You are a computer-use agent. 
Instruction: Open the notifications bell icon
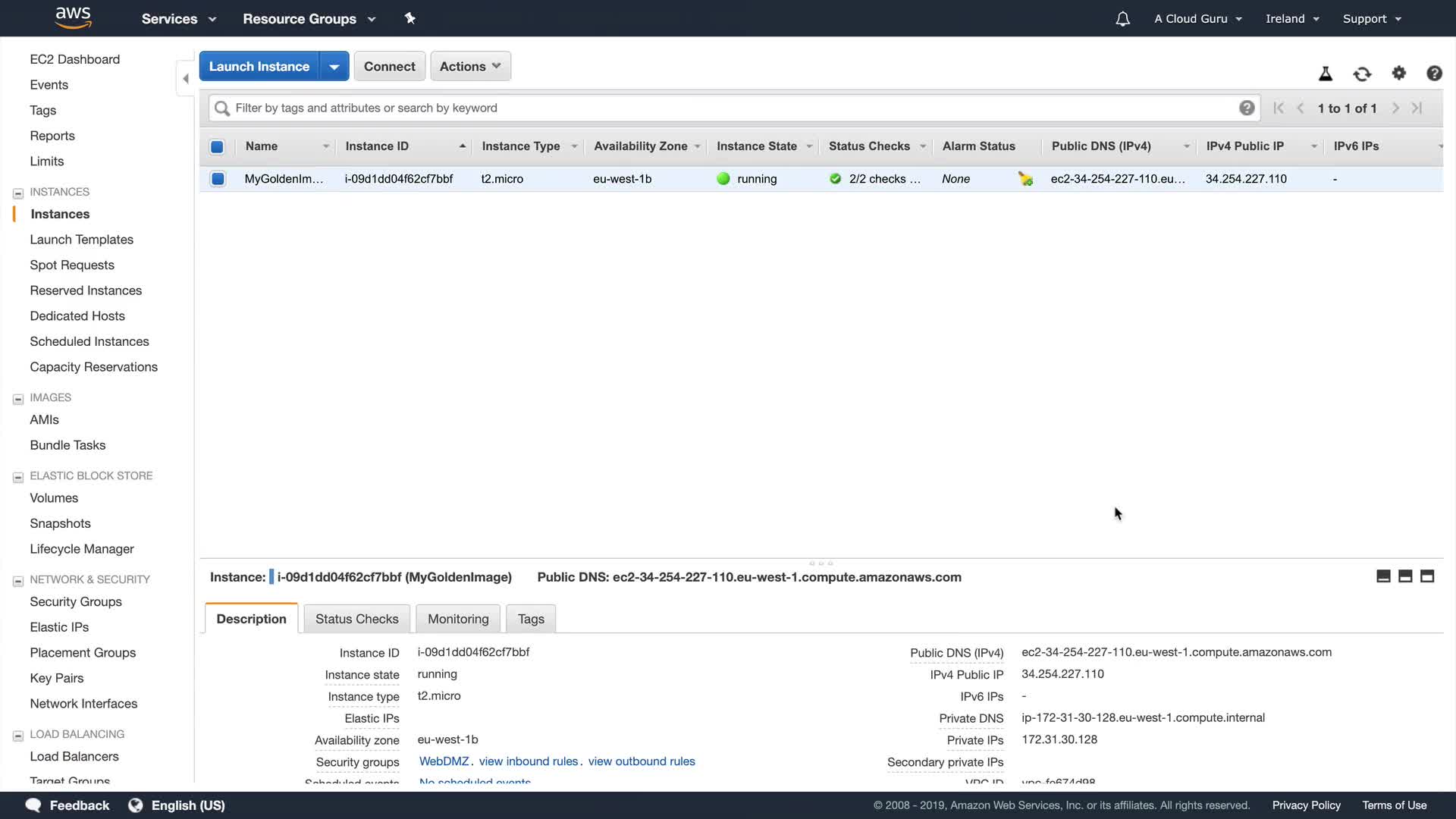[1122, 19]
